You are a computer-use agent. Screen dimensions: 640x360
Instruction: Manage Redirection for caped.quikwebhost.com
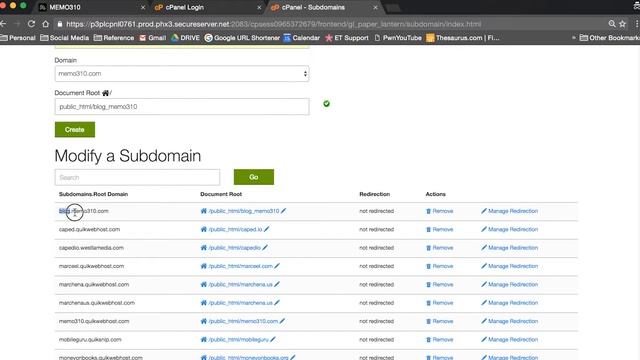pos(509,229)
